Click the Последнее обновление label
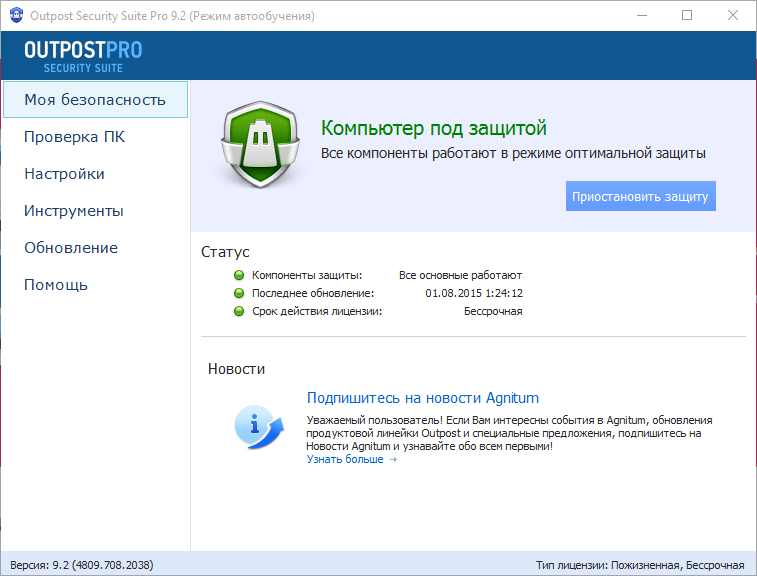This screenshot has height=576, width=757. tap(313, 293)
